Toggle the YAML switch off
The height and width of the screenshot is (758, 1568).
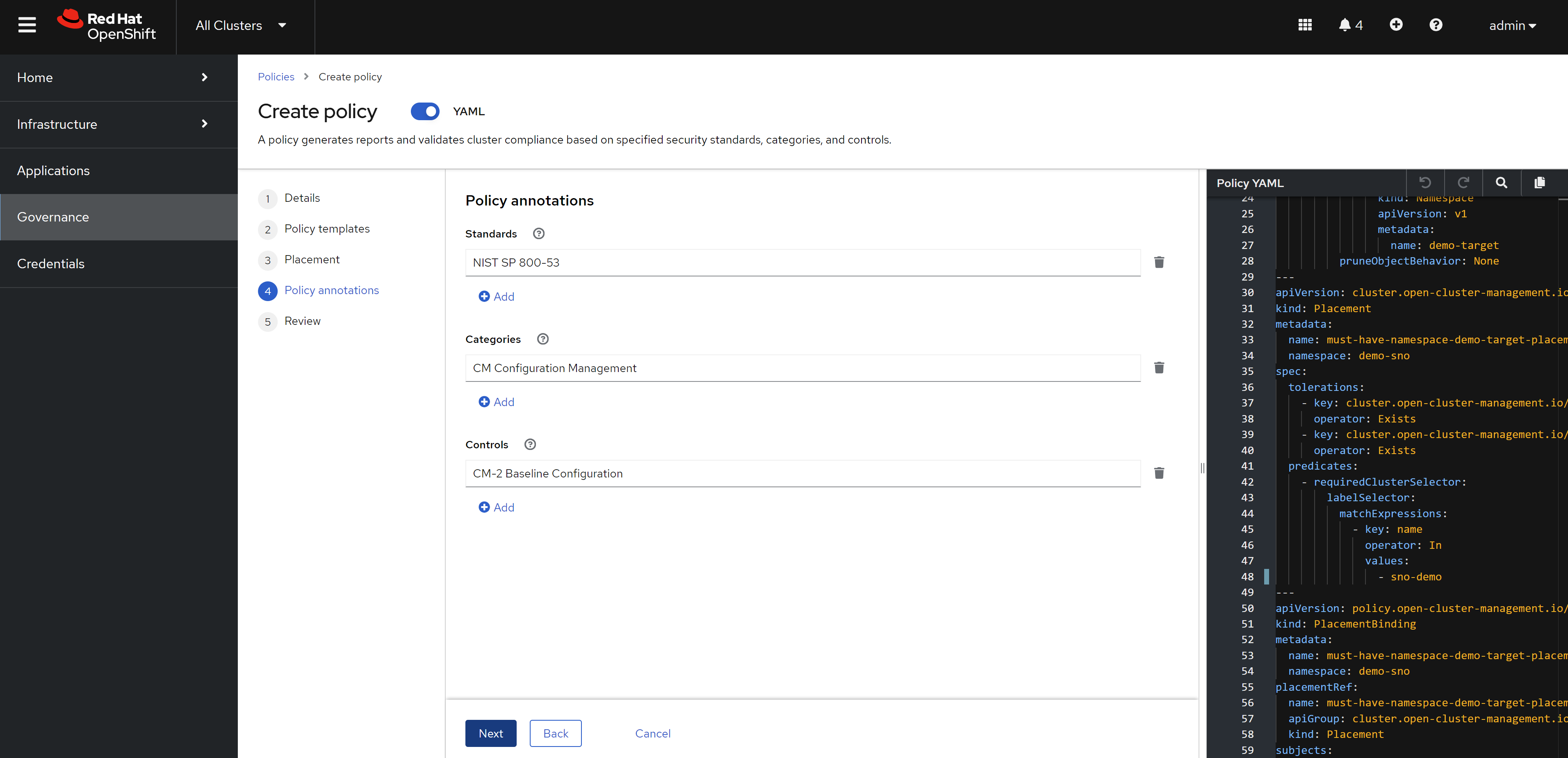click(425, 112)
